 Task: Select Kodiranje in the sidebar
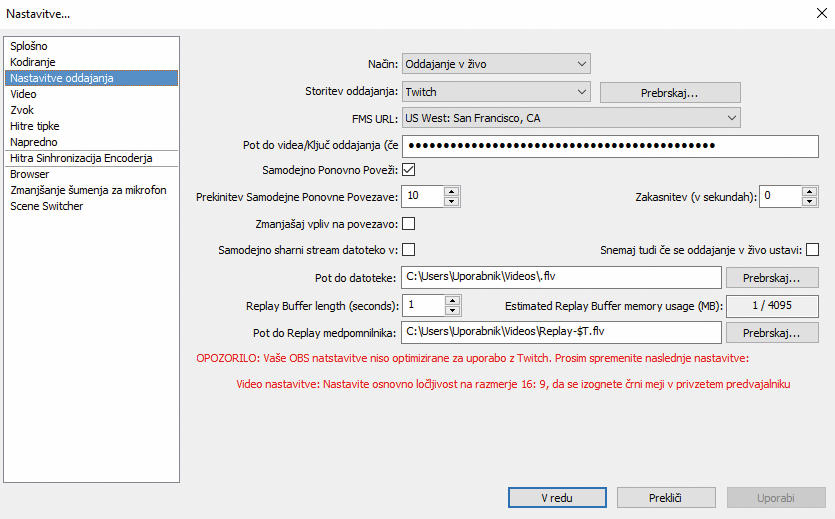pyautogui.click(x=91, y=62)
